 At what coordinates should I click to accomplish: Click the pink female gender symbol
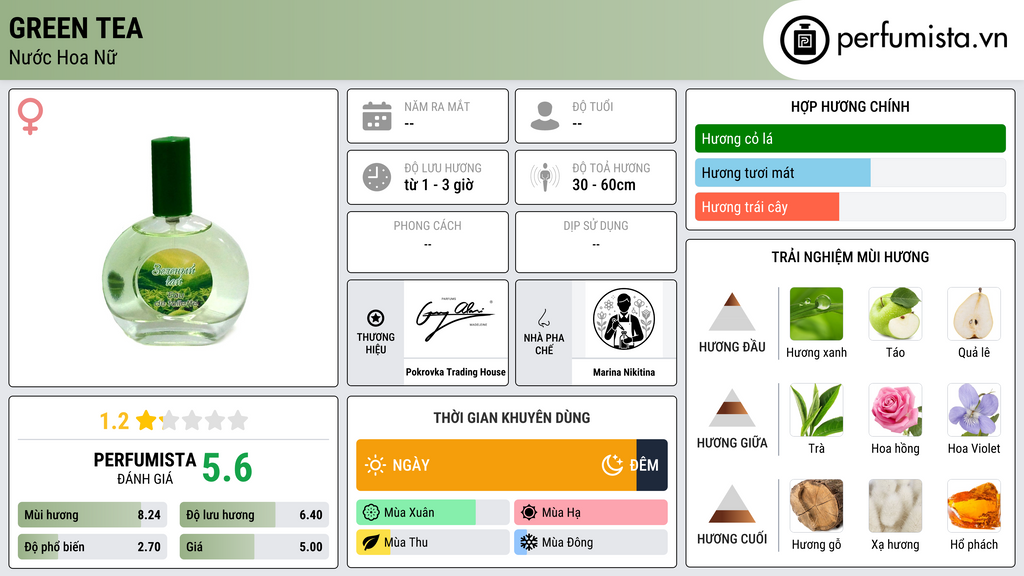[30, 116]
